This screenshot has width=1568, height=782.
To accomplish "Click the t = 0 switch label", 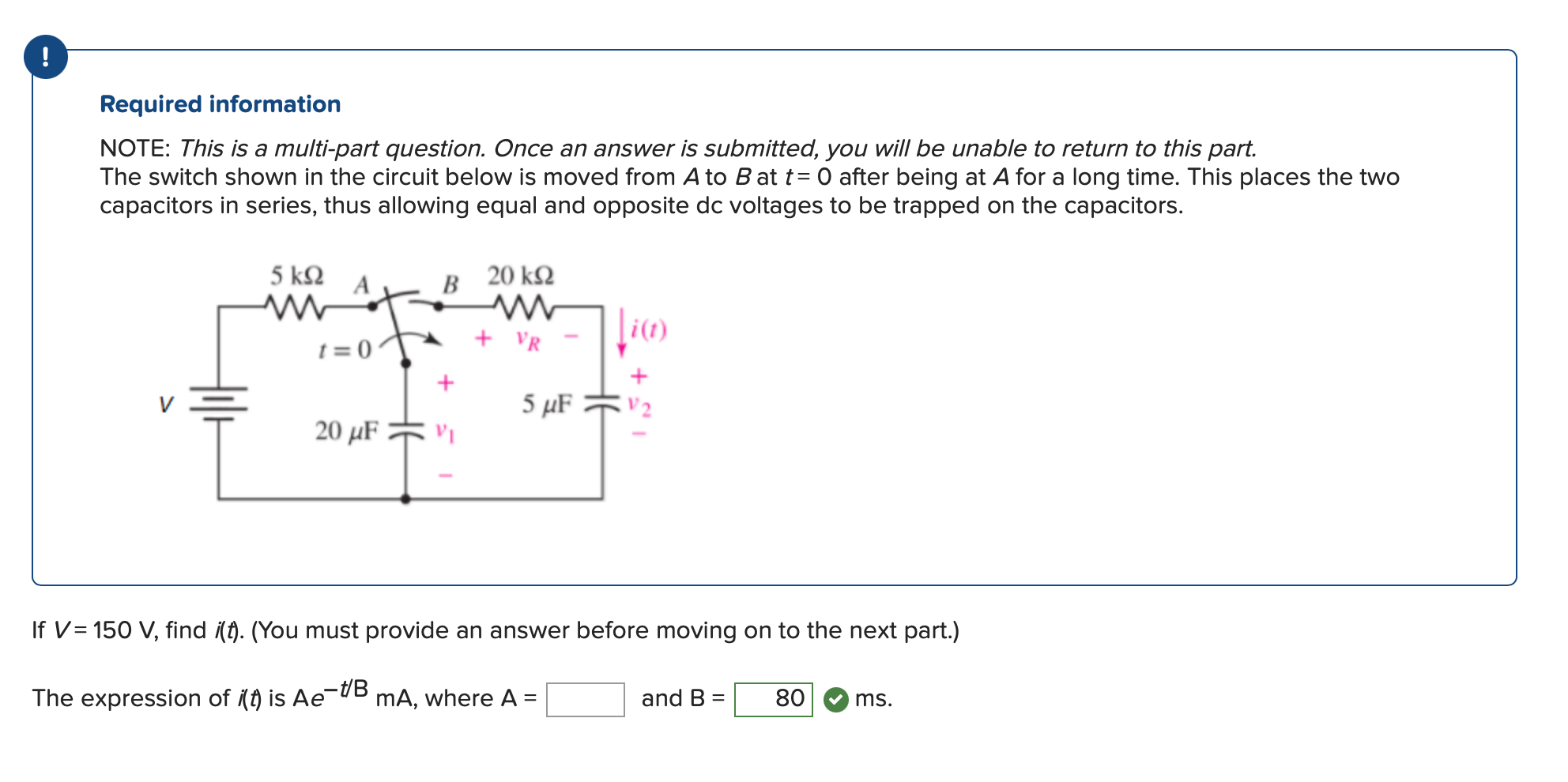I will (344, 351).
